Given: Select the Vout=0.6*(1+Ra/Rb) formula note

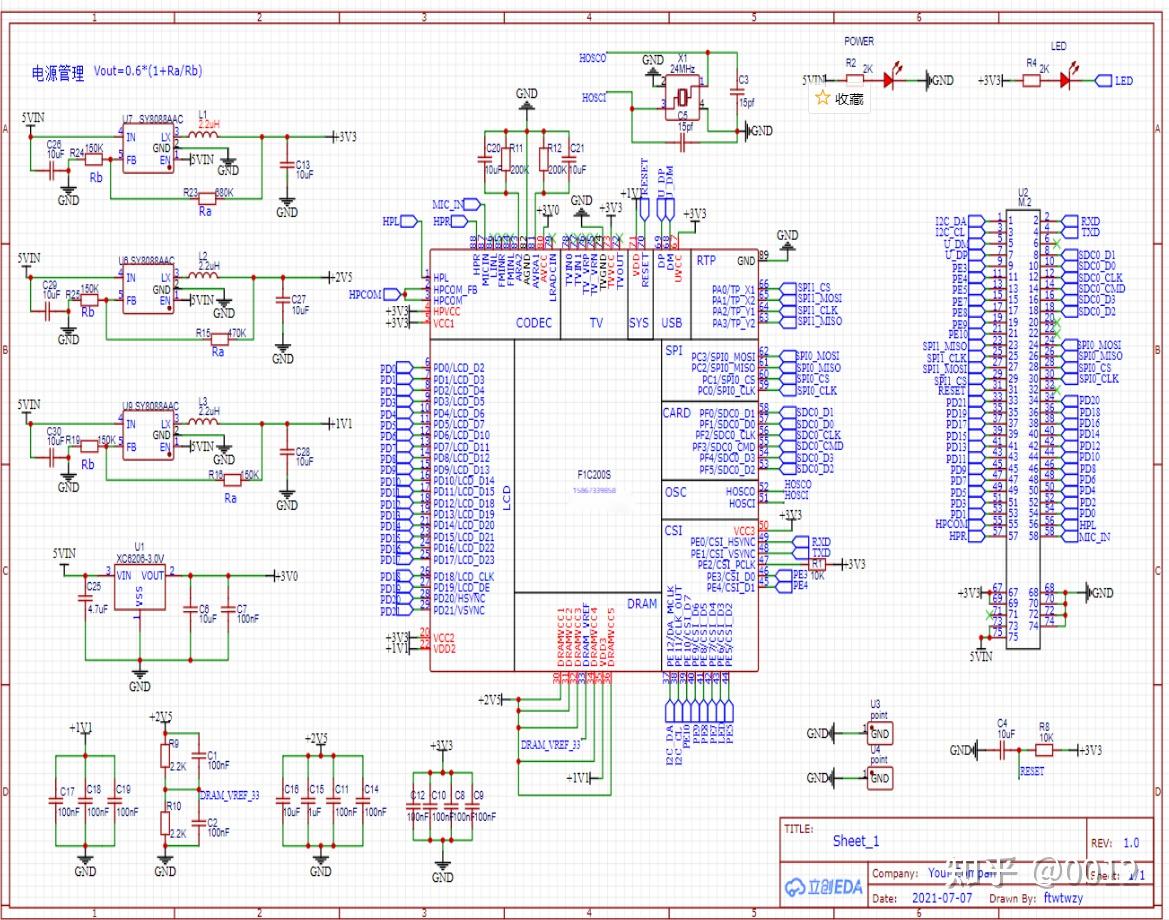Looking at the screenshot, I should 148,71.
